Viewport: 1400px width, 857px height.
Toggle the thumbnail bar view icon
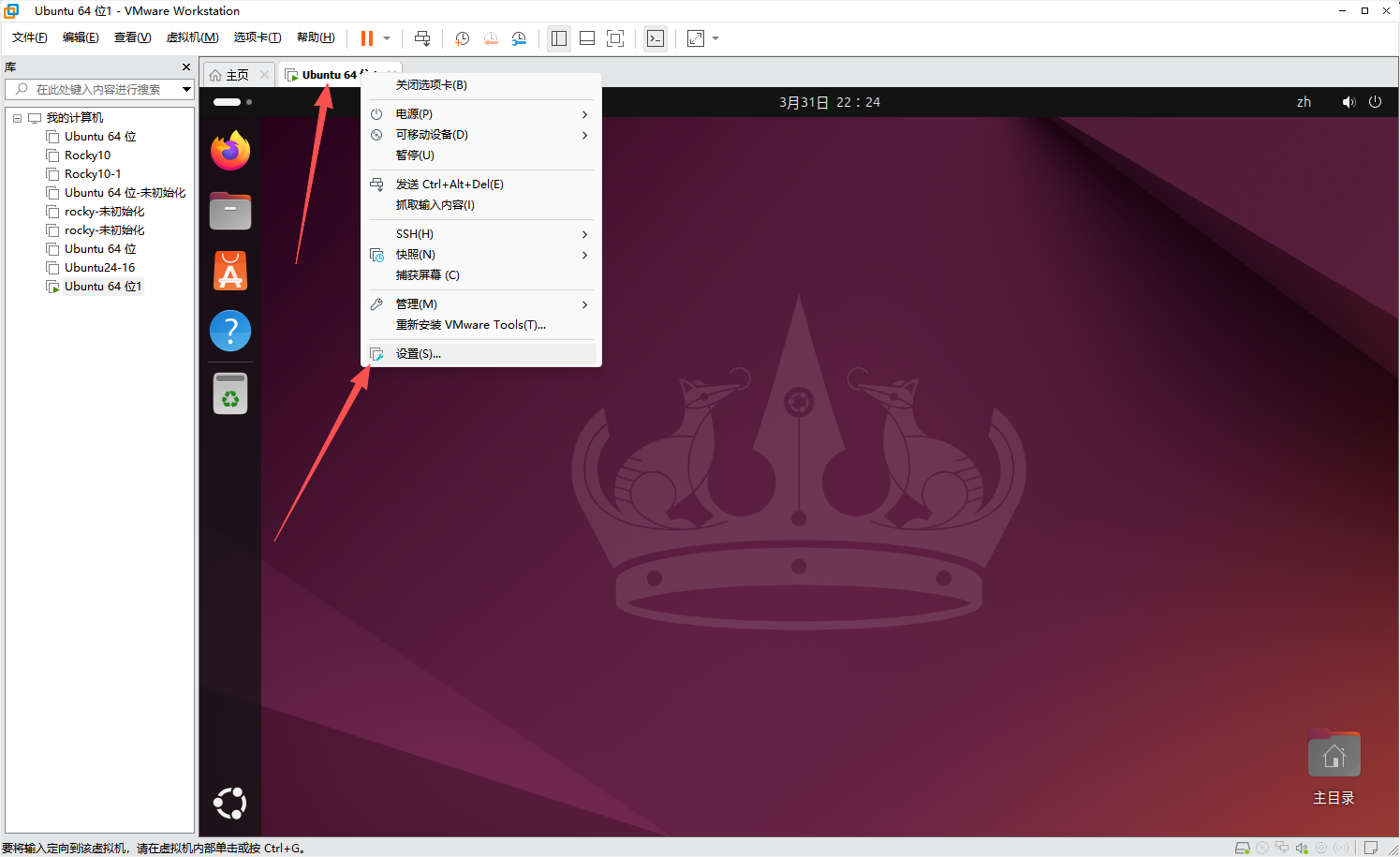[x=587, y=38]
